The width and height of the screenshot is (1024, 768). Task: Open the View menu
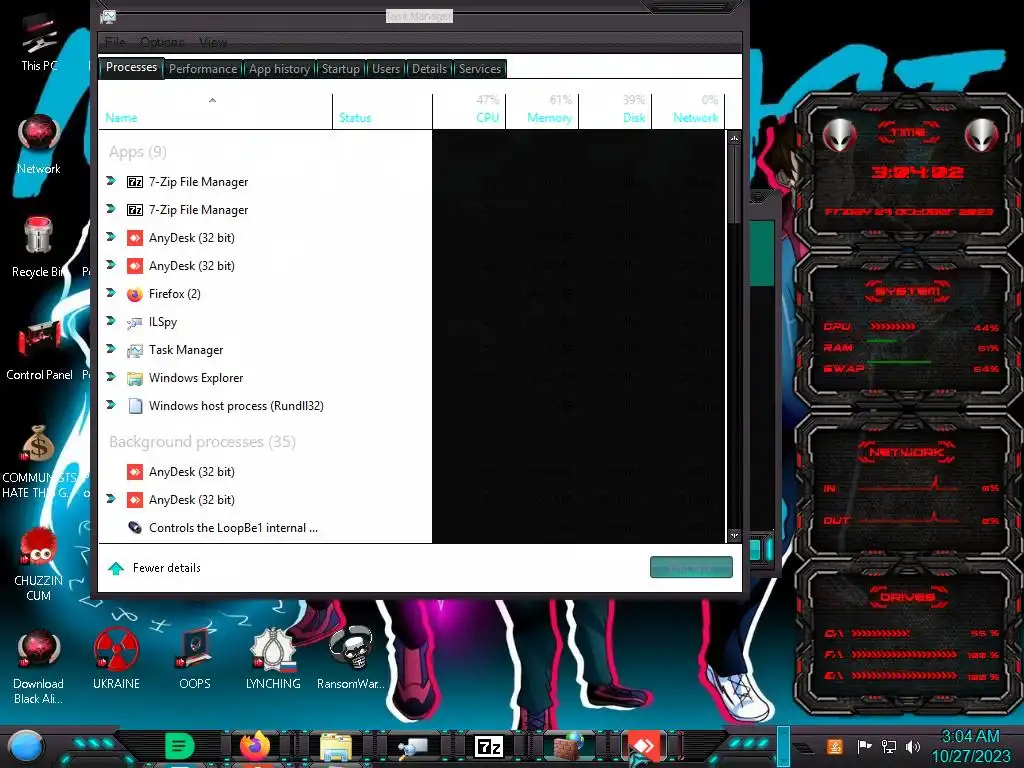[x=213, y=42]
